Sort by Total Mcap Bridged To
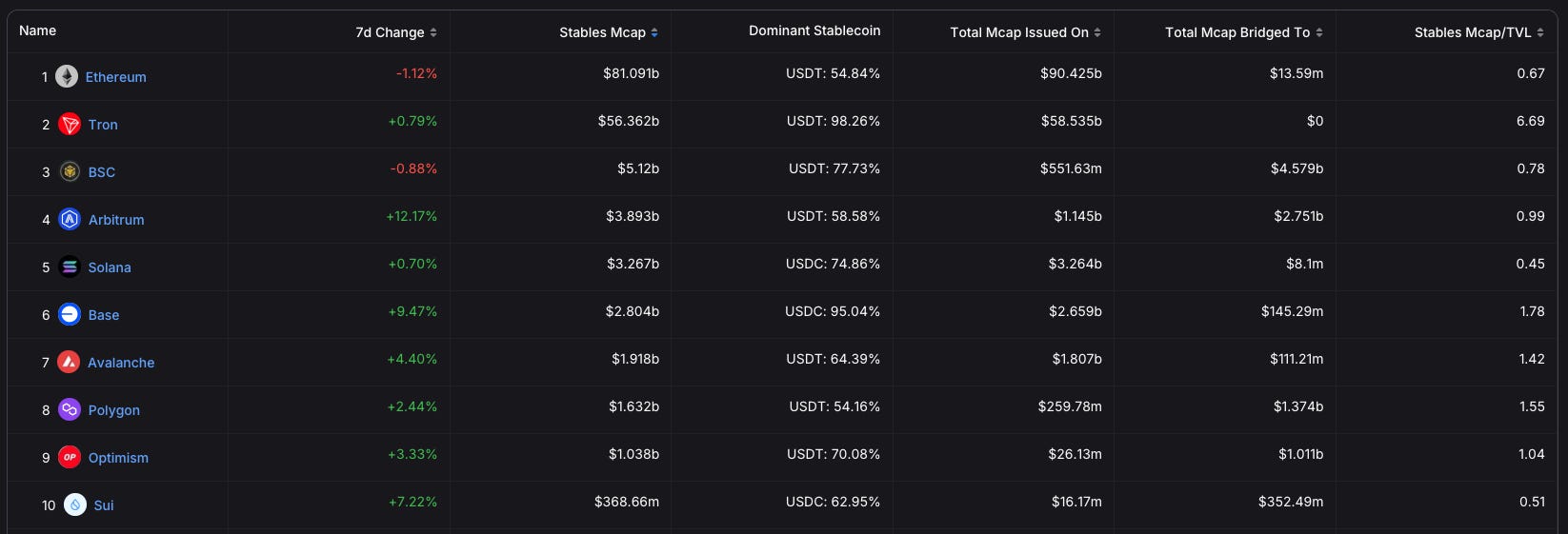 click(1243, 32)
